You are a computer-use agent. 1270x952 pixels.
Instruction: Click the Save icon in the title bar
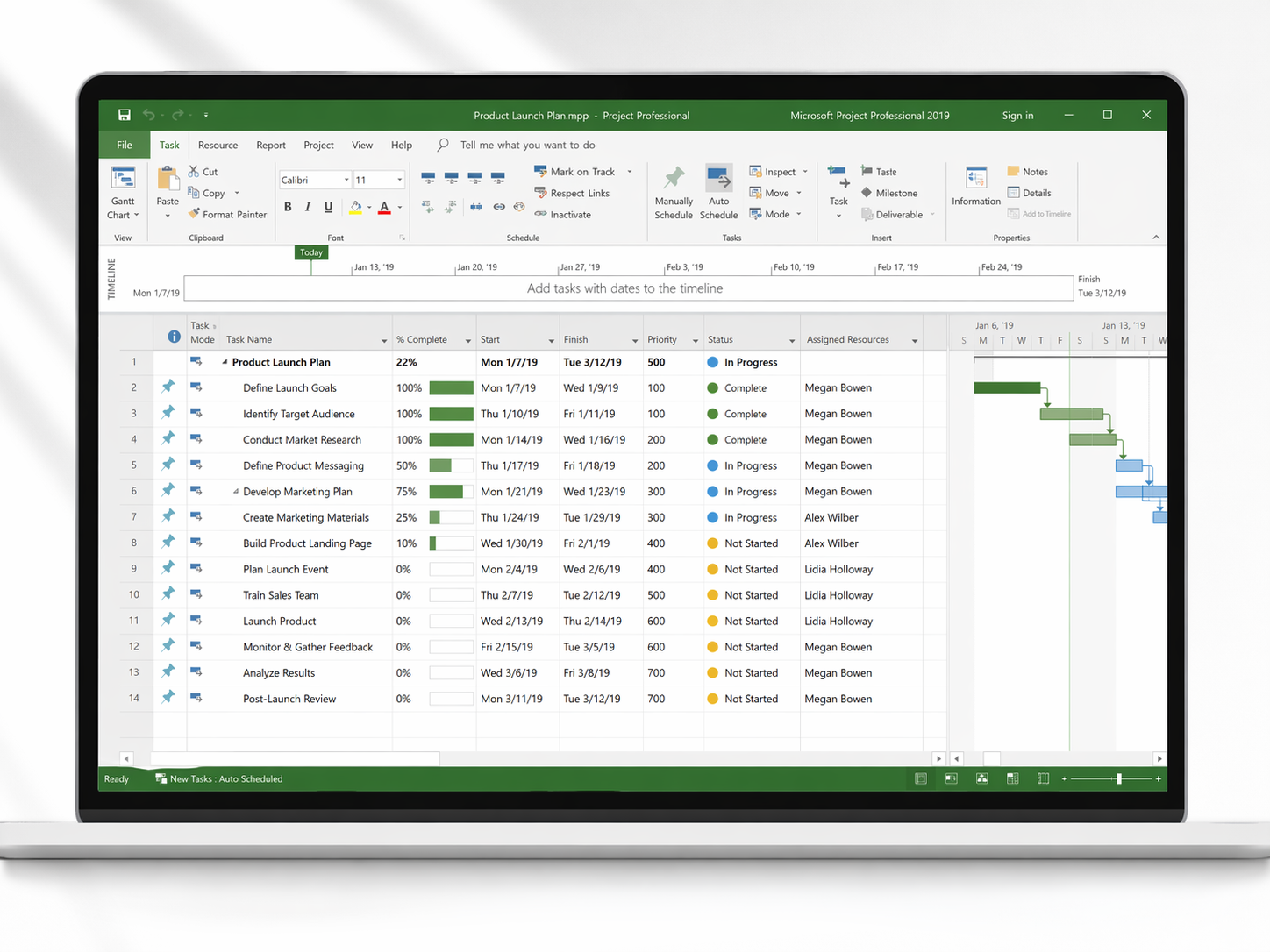point(125,115)
